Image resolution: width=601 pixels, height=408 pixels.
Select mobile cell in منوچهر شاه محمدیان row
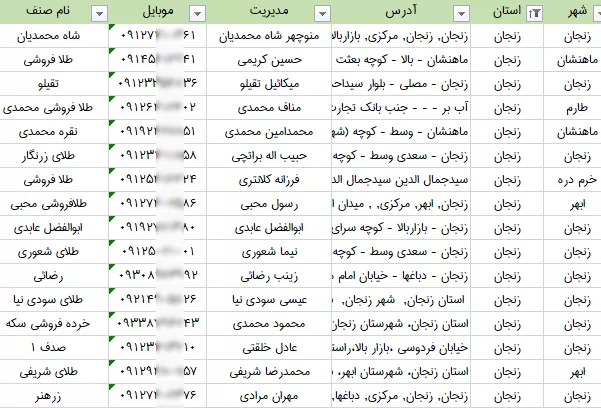158,36
